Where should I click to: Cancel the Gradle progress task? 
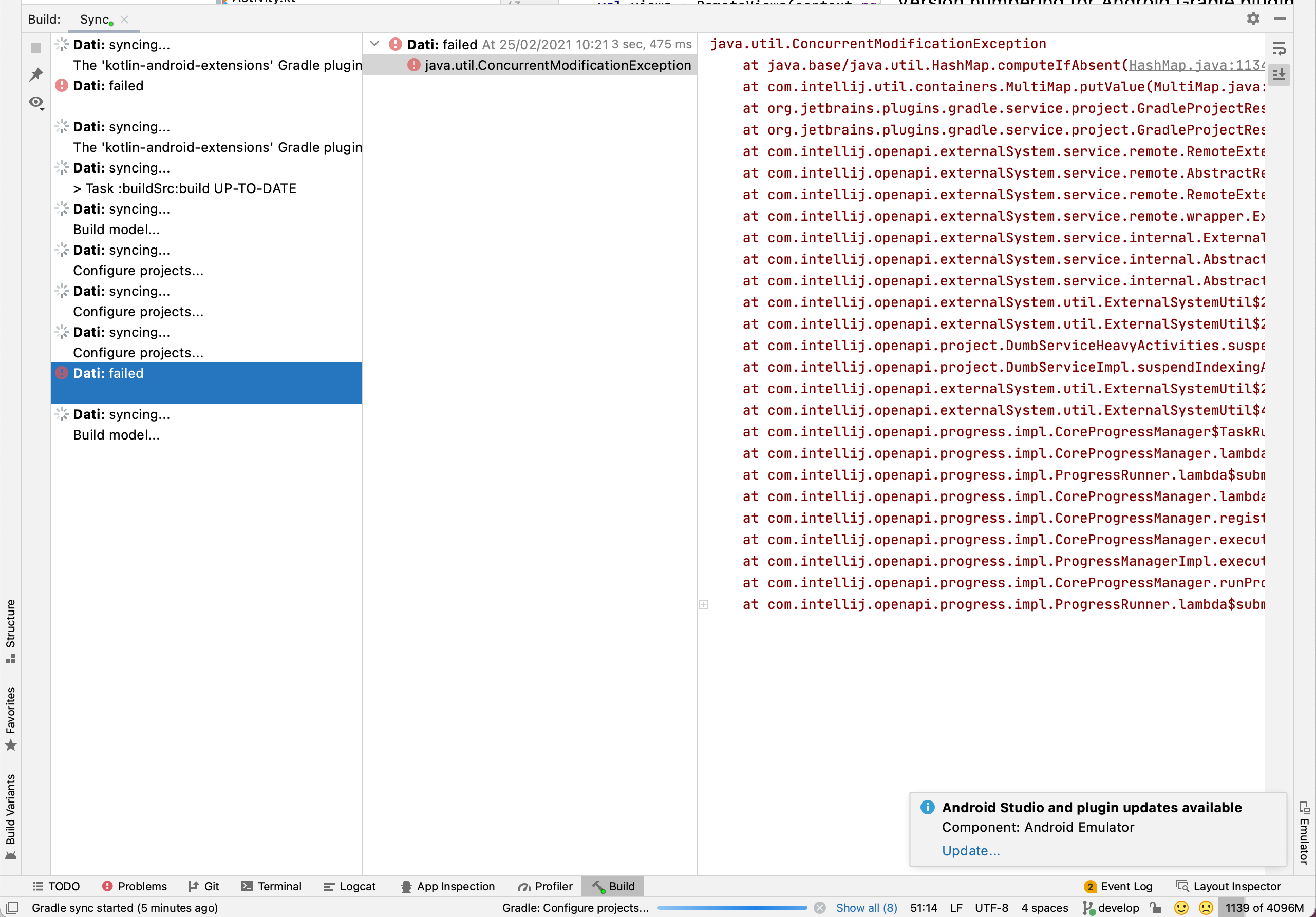point(820,908)
